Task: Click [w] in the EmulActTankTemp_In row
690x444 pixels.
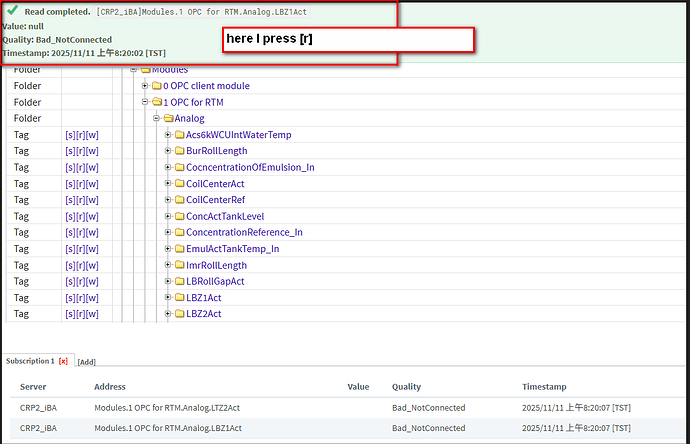Action: point(92,249)
